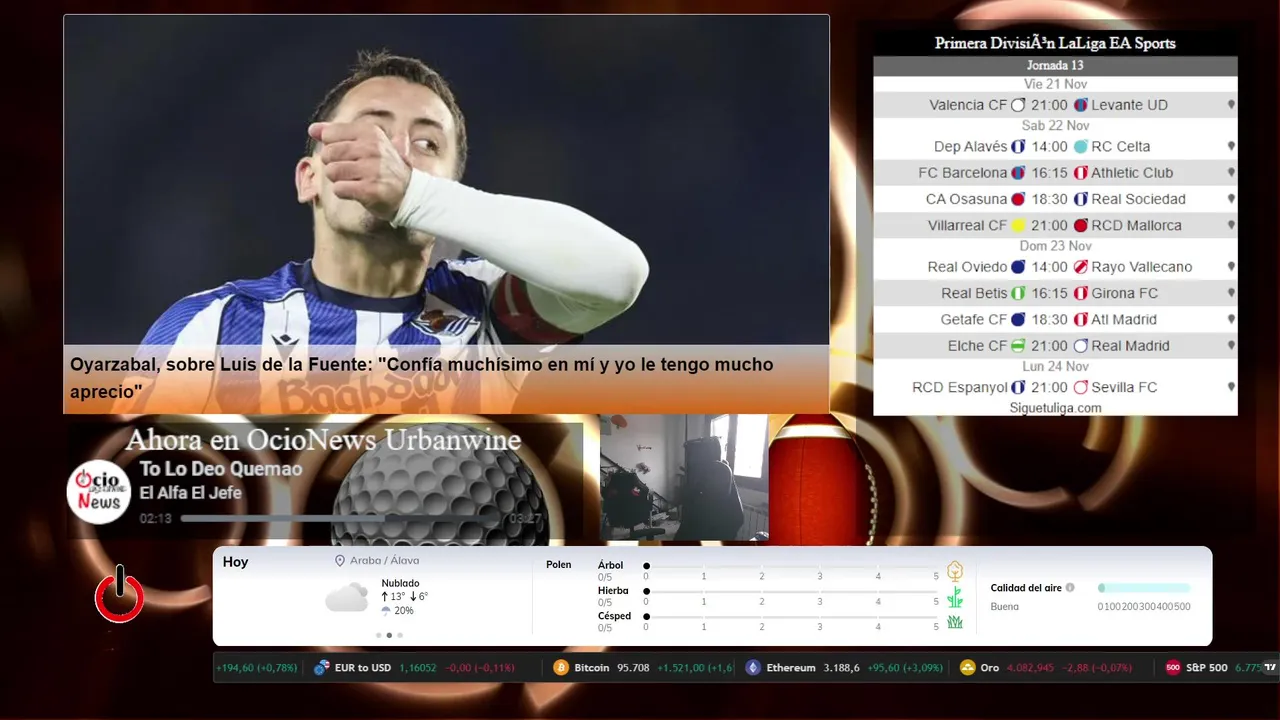Click the Ethereum icon in ticker
The image size is (1280, 720).
753,668
